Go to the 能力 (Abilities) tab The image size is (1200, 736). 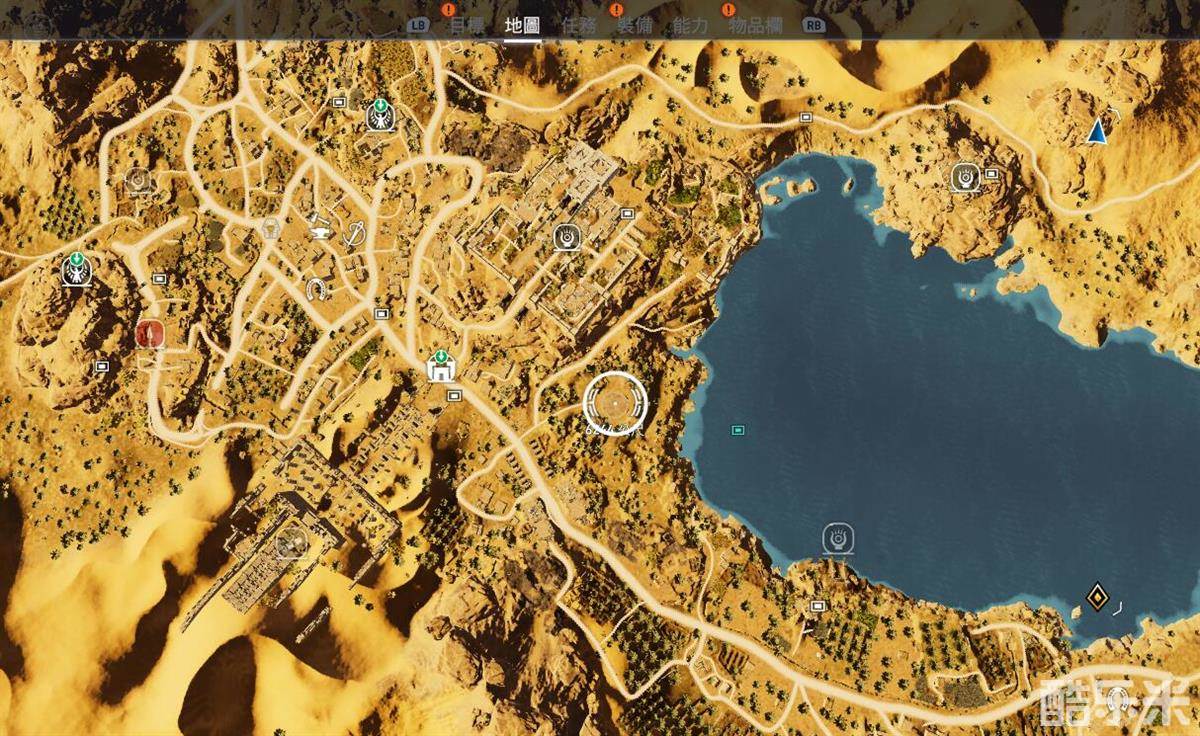690,26
